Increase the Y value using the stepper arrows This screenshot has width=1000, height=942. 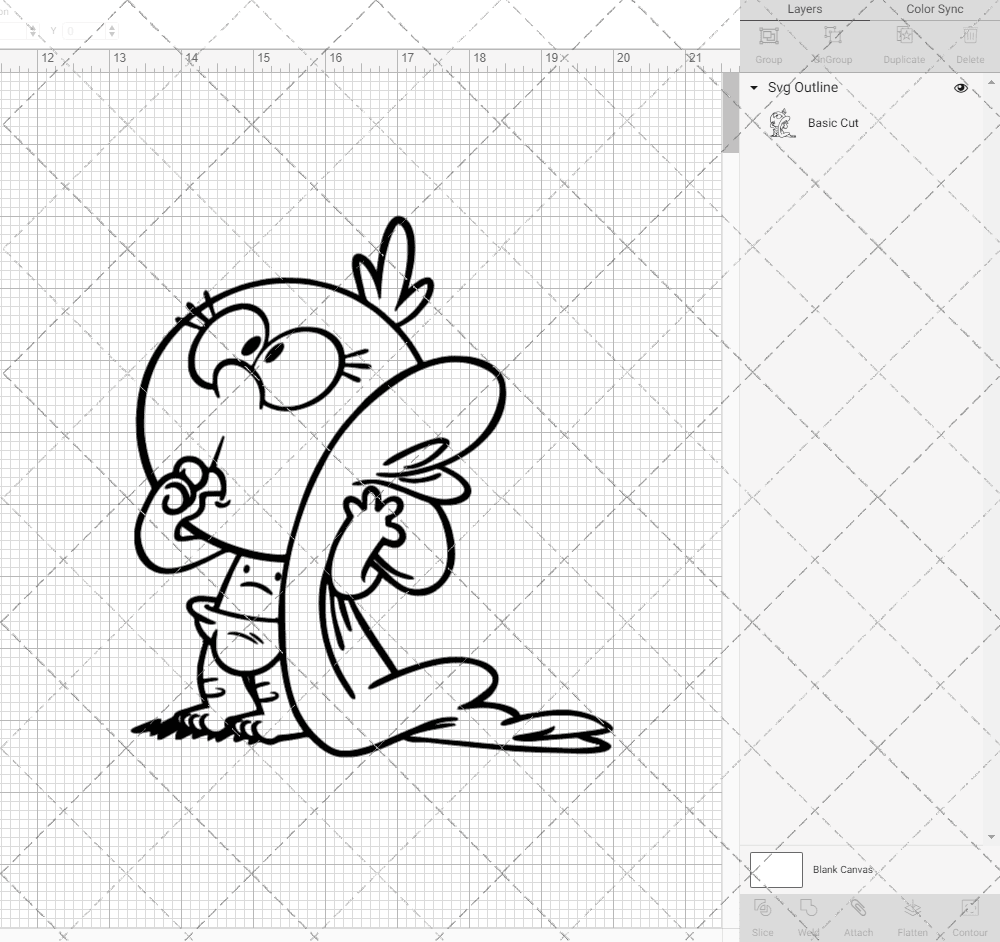coord(112,27)
